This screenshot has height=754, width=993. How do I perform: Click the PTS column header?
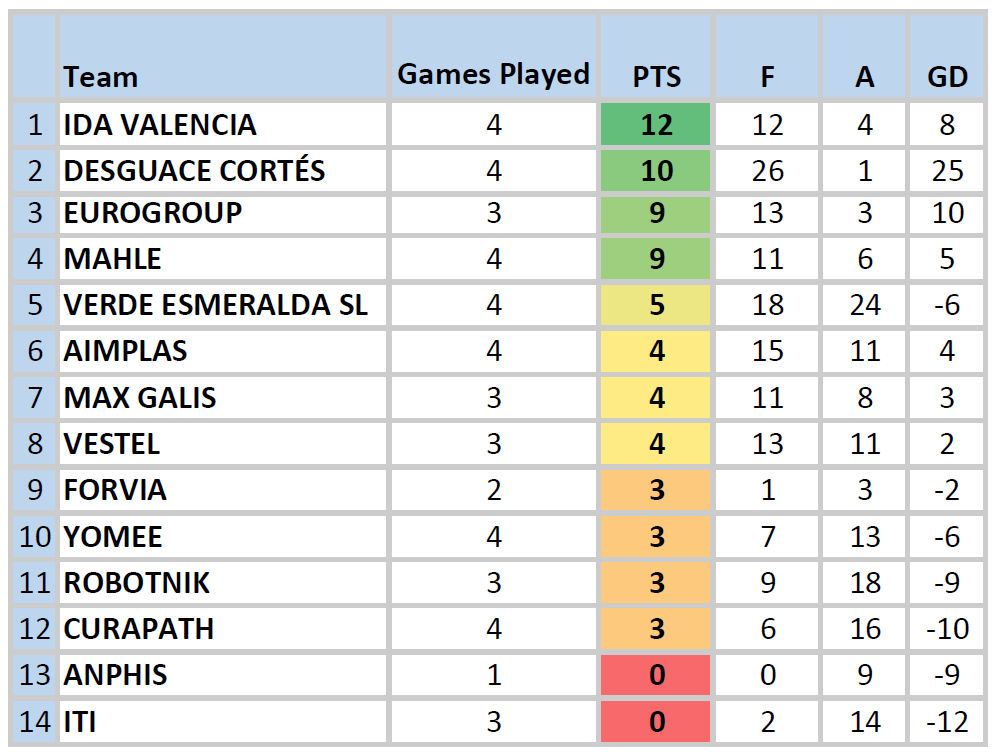point(656,76)
